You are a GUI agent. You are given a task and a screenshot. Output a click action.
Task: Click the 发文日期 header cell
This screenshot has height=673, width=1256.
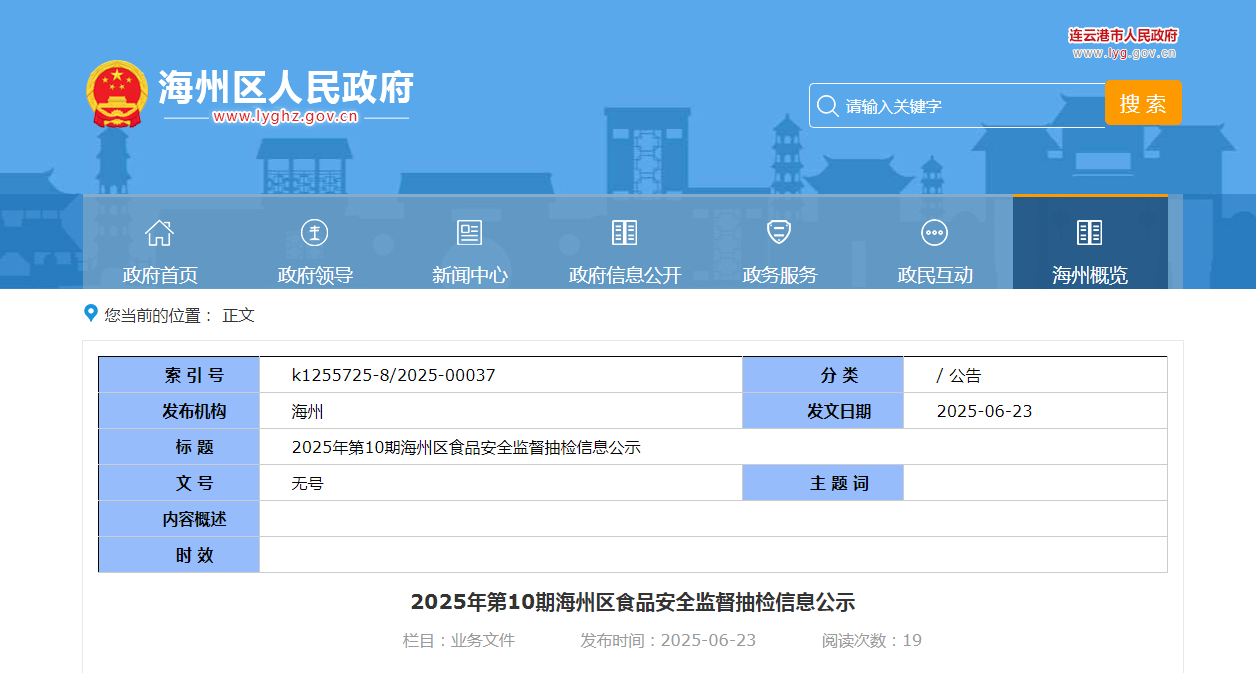coord(823,411)
